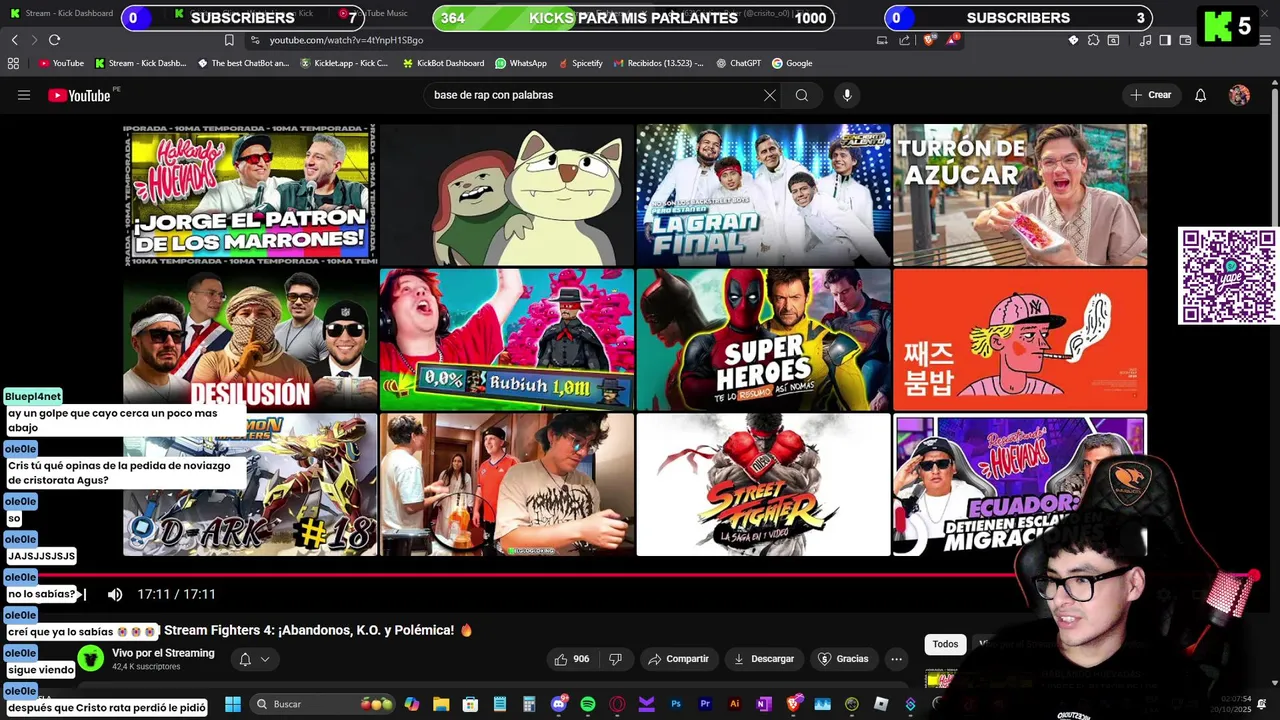Click the Gracias button
1280x720 pixels.
click(x=843, y=659)
